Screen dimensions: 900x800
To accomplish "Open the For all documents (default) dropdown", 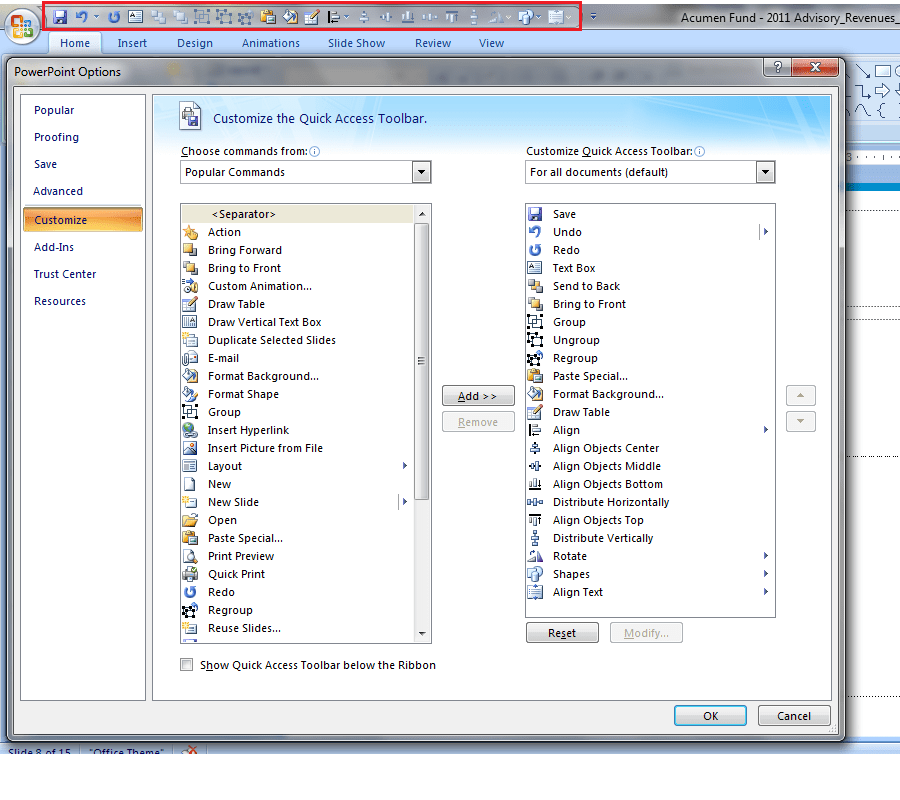I will pyautogui.click(x=765, y=172).
